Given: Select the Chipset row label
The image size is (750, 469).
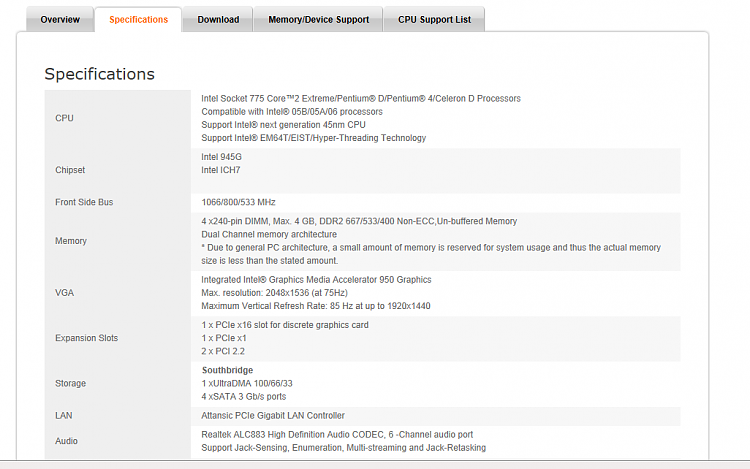Looking at the screenshot, I should (70, 170).
